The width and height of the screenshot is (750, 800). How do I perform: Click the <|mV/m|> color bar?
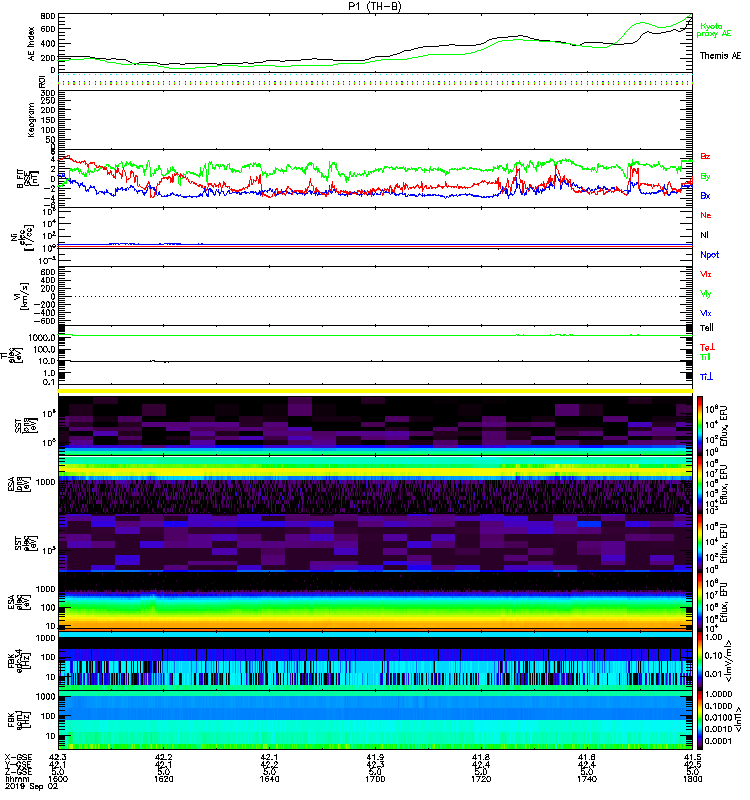click(x=699, y=660)
